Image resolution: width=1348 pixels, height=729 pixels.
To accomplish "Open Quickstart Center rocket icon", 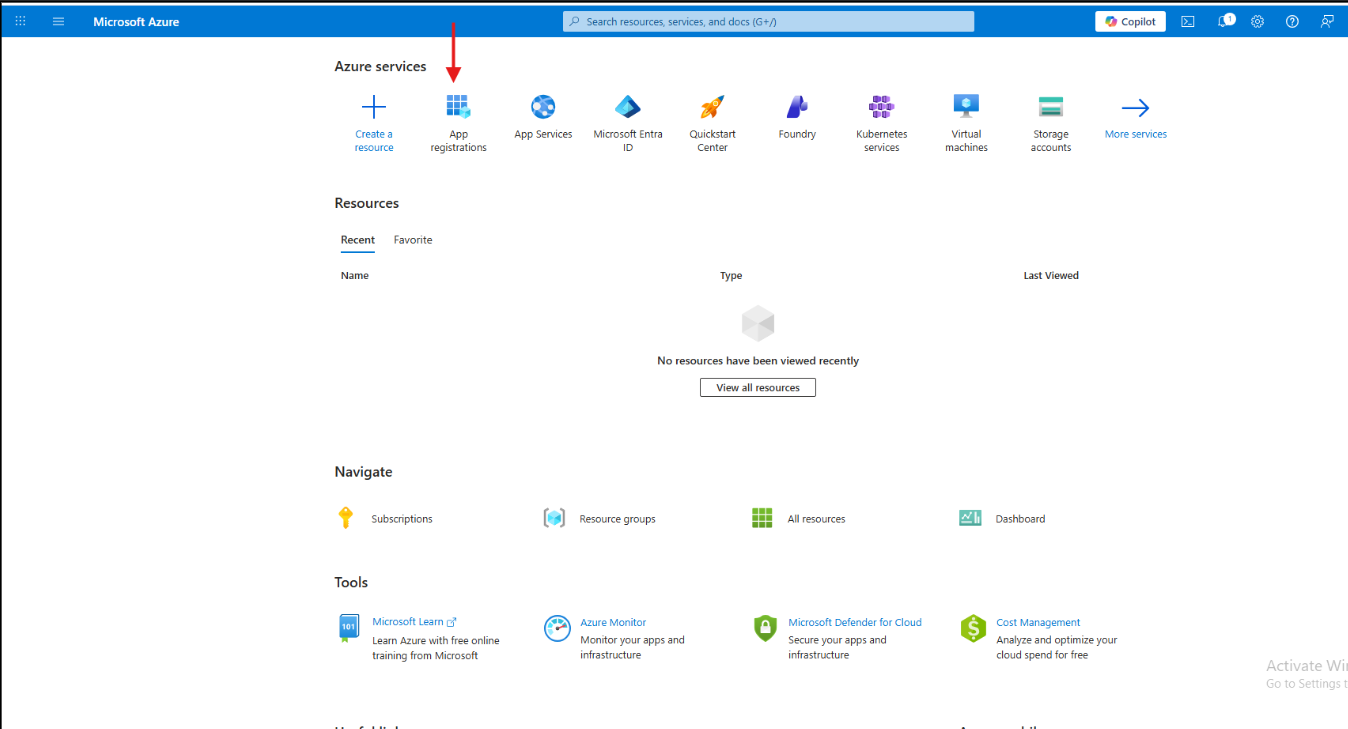I will 712,107.
